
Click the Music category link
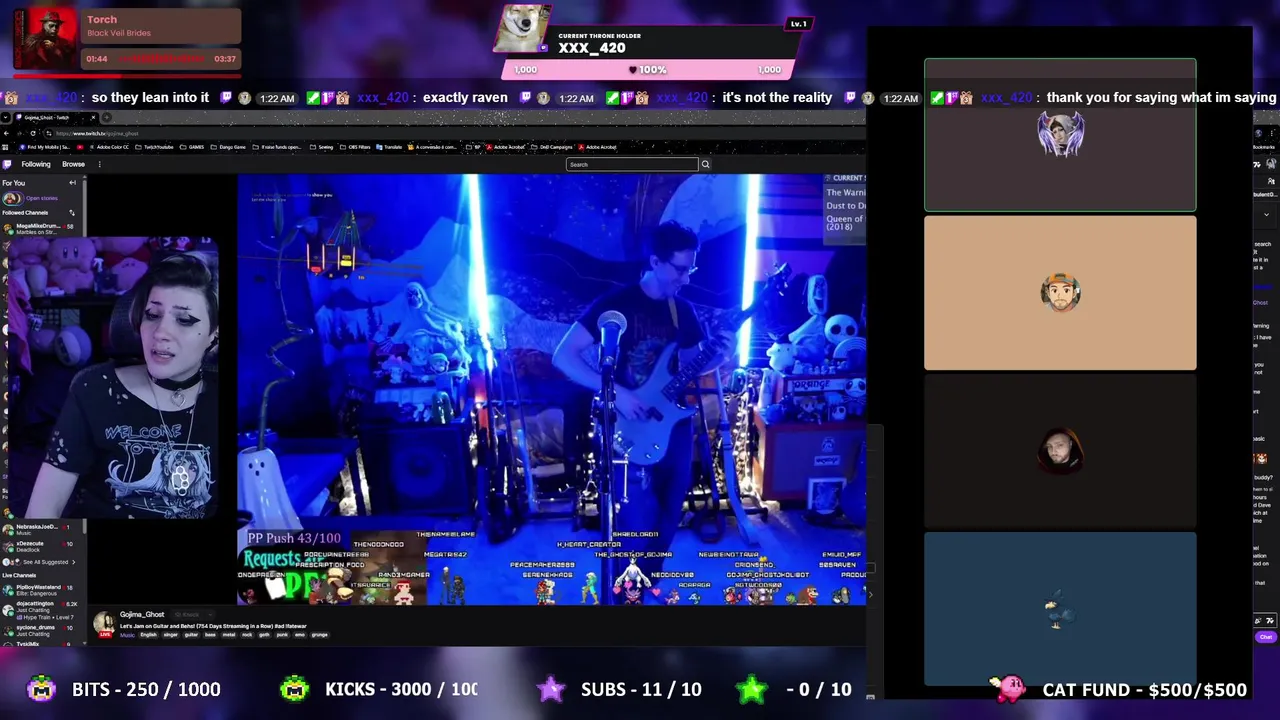click(127, 635)
